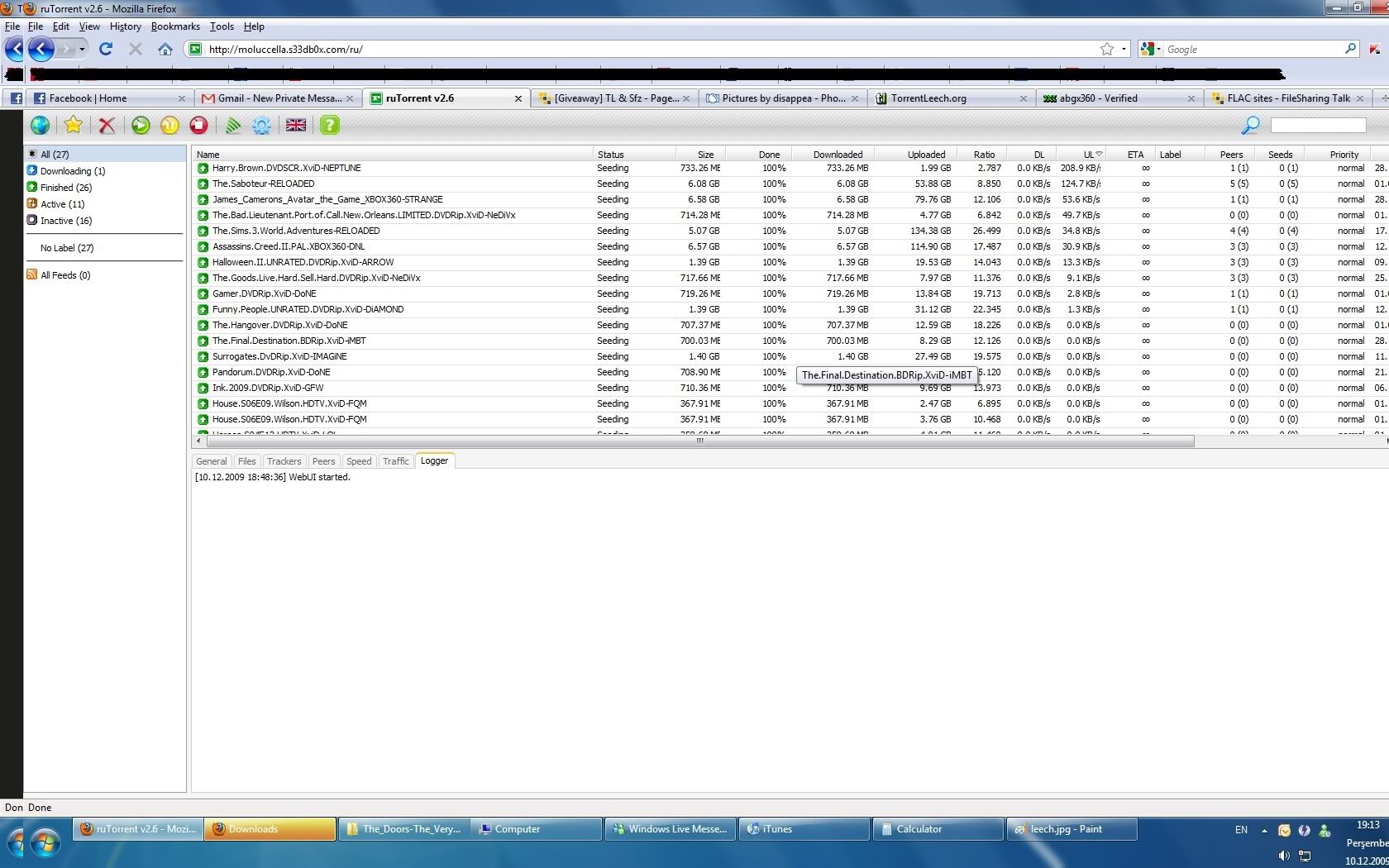Open ruTorrent settings gear icon
Screen dimensions: 1389x868
(x=261, y=126)
